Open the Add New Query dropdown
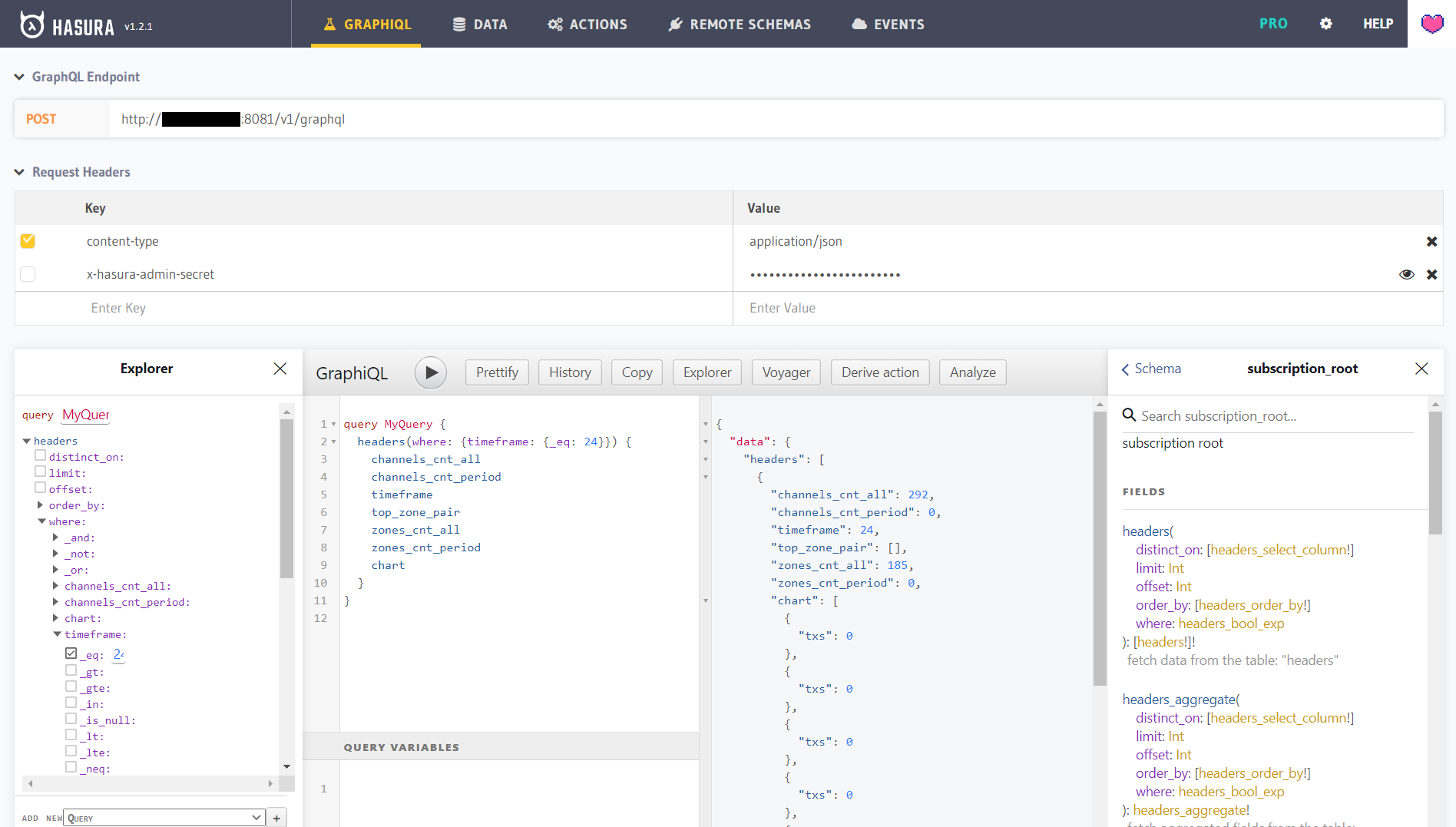Image resolution: width=1456 pixels, height=827 pixels. (164, 818)
